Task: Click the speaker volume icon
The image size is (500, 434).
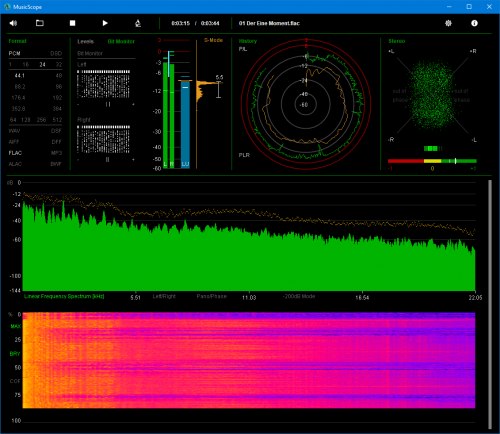Action: point(13,23)
